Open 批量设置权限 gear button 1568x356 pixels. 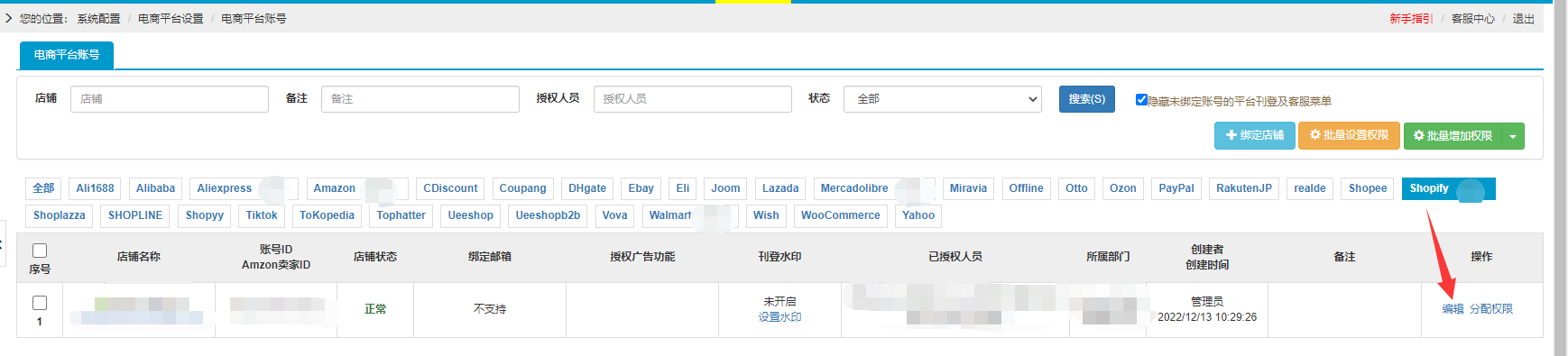(1349, 135)
